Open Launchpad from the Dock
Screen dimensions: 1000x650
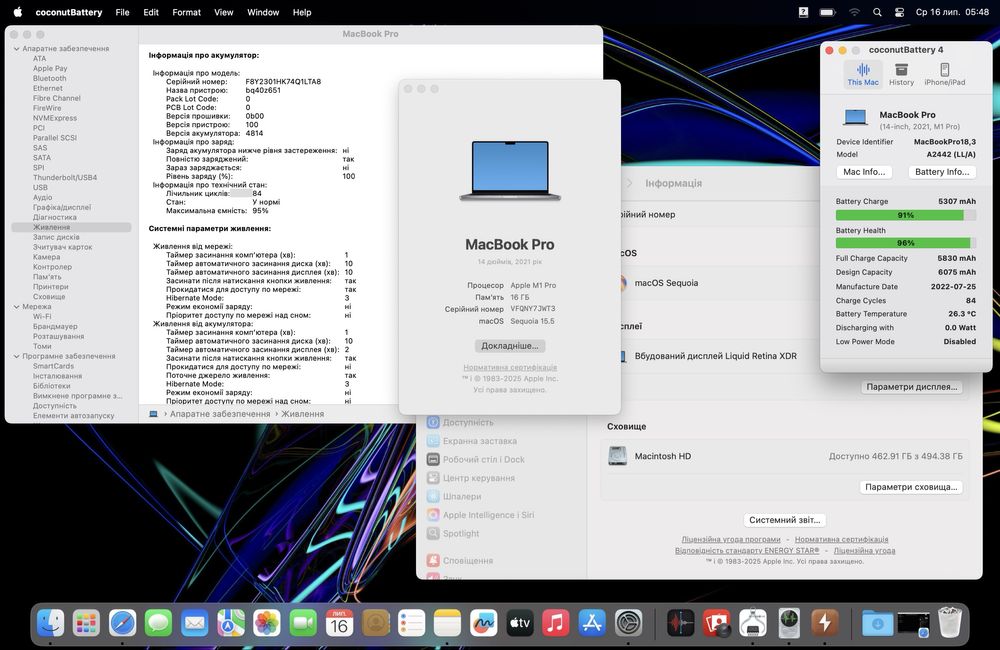(86, 623)
